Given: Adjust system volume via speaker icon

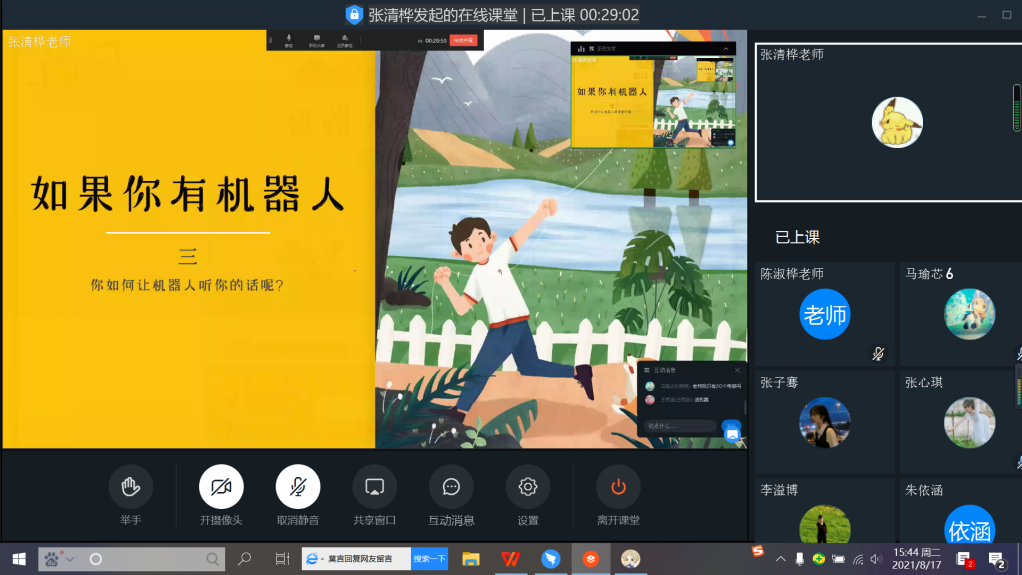Looking at the screenshot, I should click(x=876, y=559).
